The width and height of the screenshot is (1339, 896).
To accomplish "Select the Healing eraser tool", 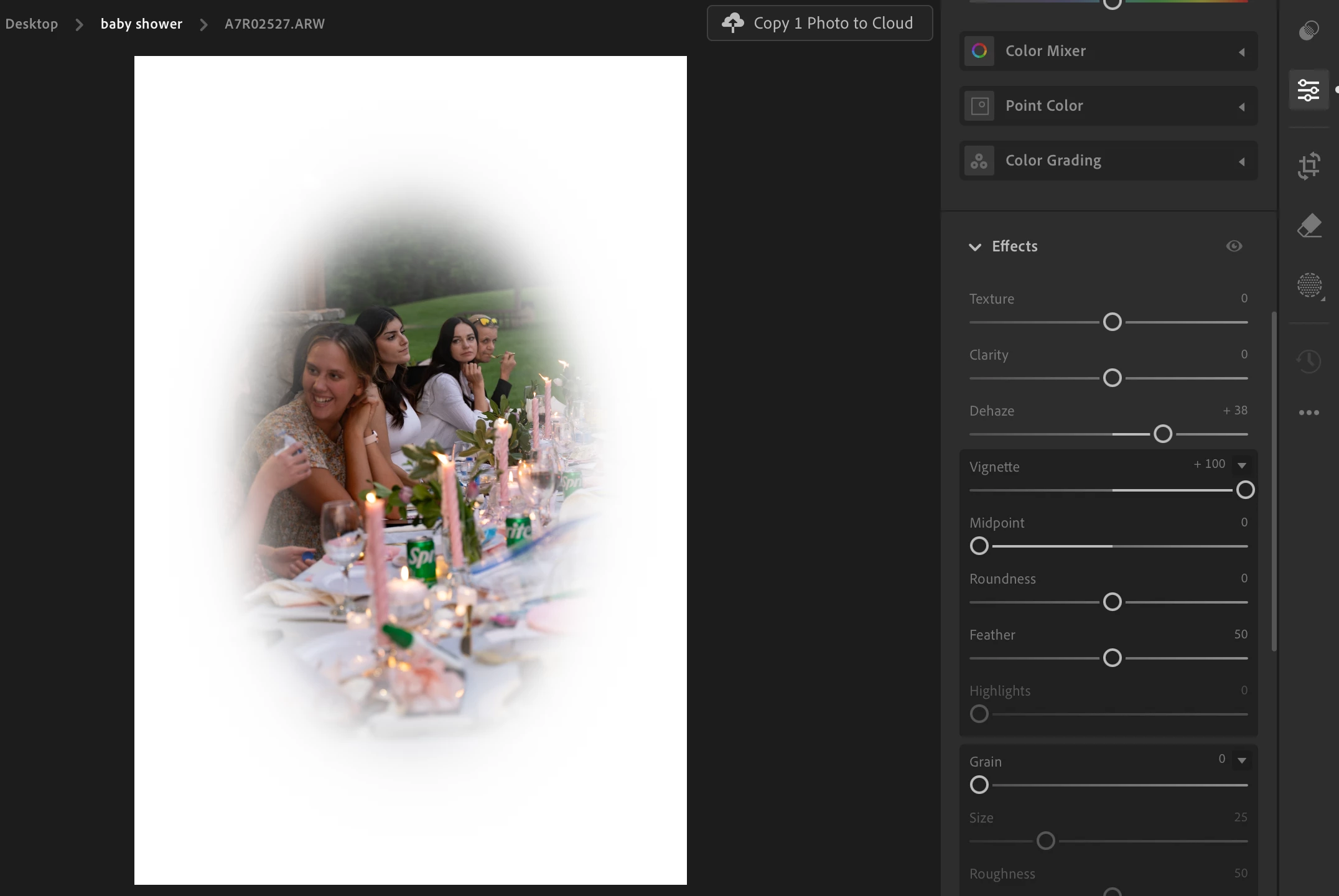I will tap(1309, 226).
